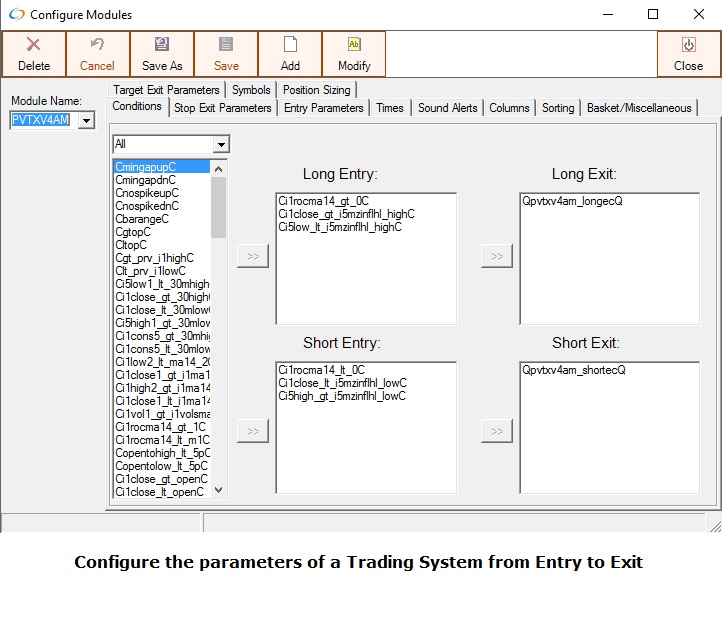Click the Close power icon
Screen dimensions: 722x623
click(x=688, y=45)
